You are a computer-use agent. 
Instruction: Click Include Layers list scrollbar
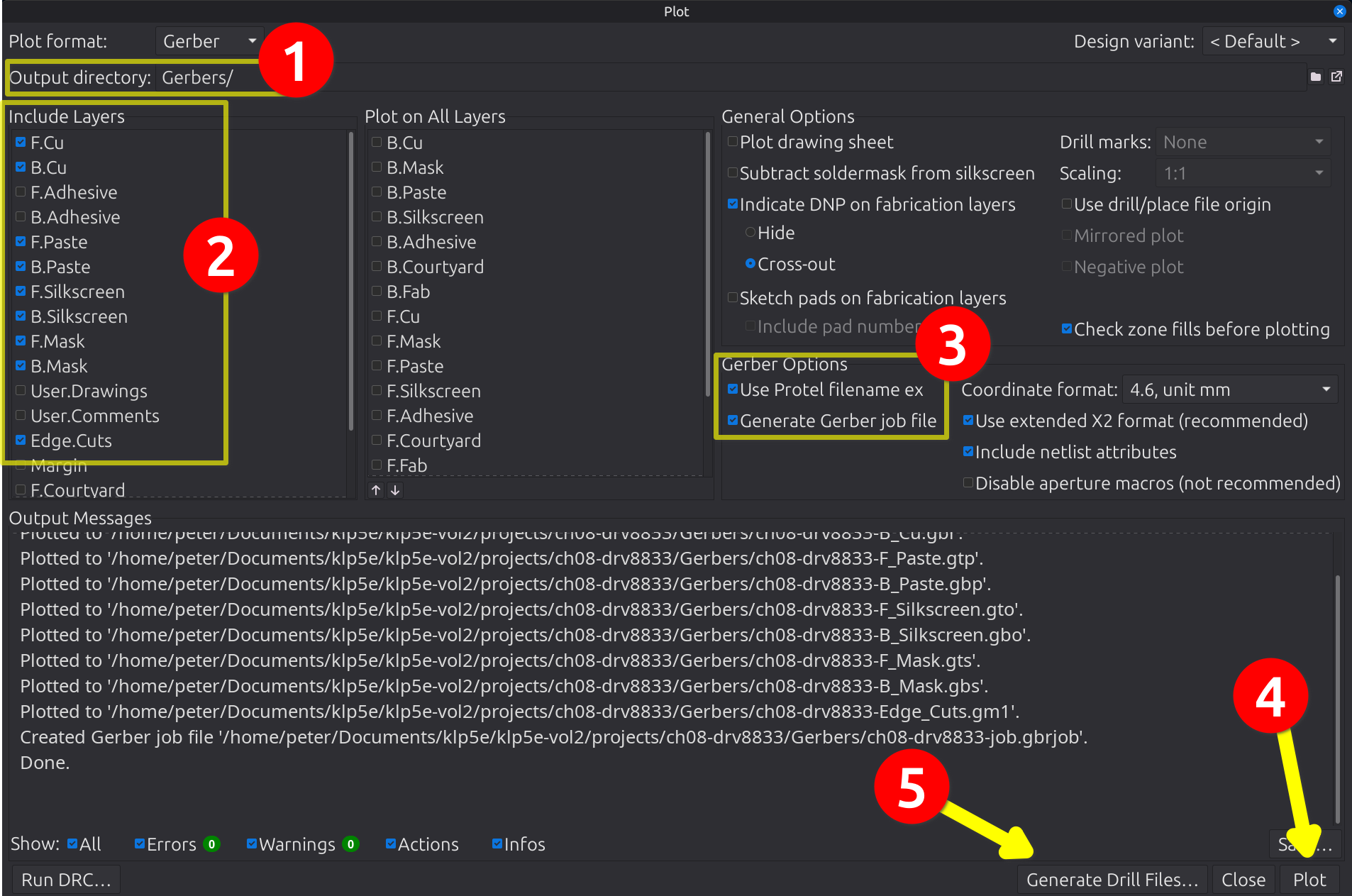click(351, 282)
